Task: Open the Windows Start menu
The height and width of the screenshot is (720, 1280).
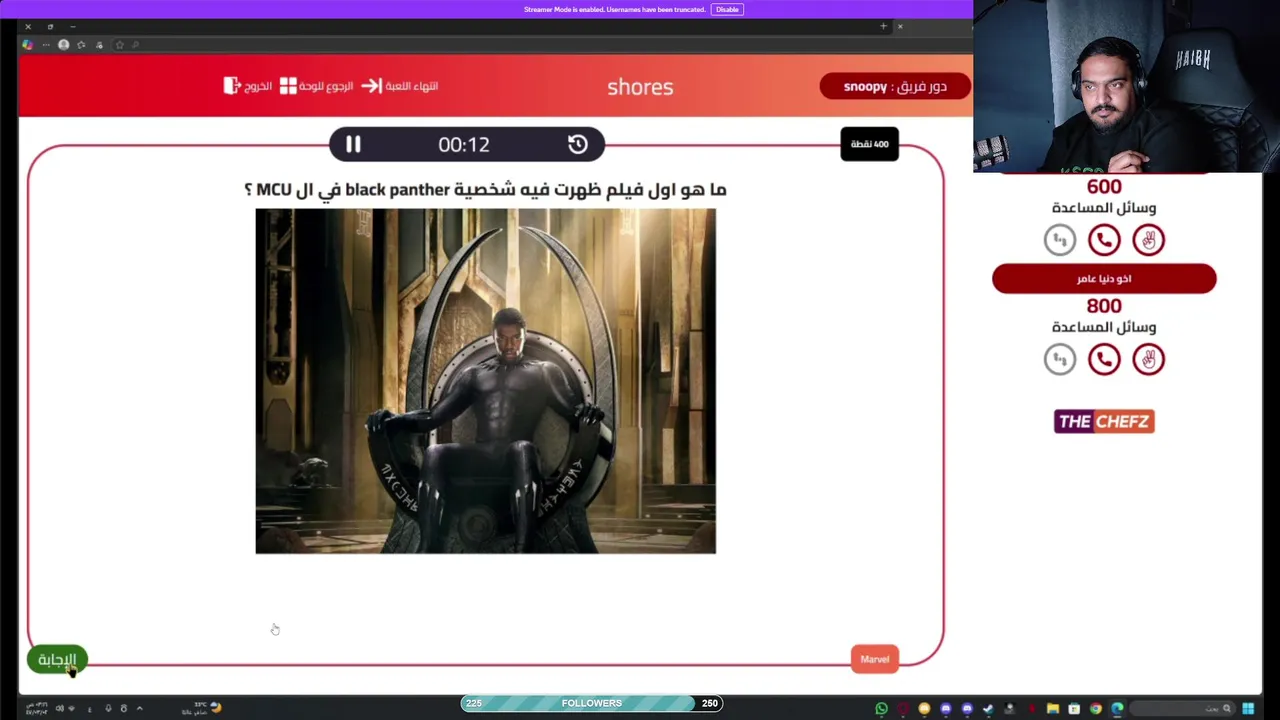Action: click(x=1248, y=709)
